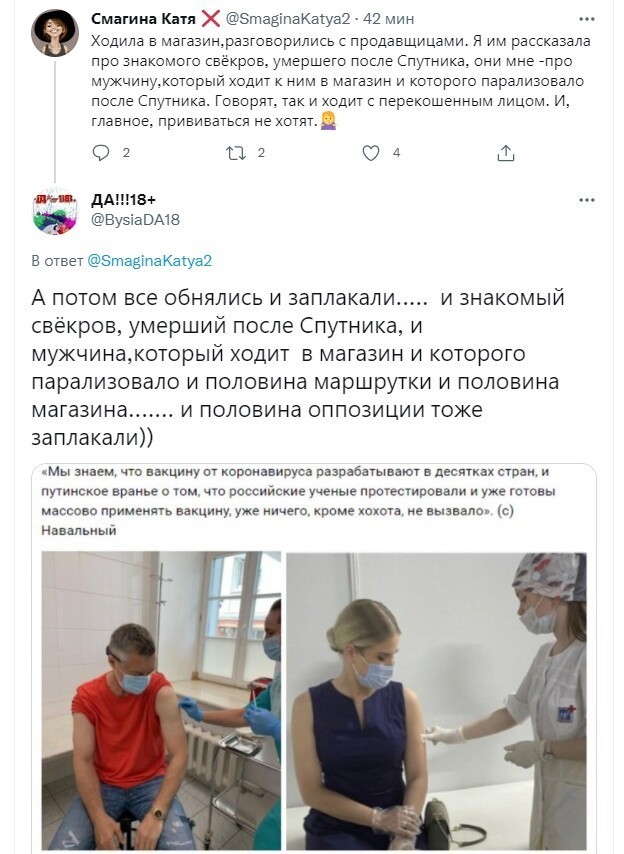Click the reply text starting А потом все обнялись
Image resolution: width=624 pixels, height=854 pixels.
[298, 368]
